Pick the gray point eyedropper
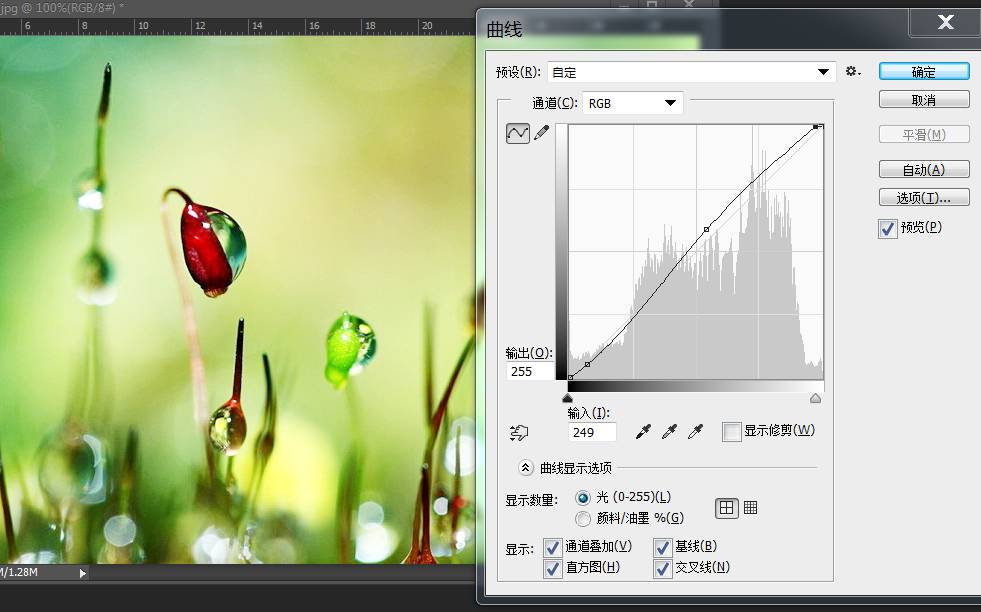 (670, 431)
